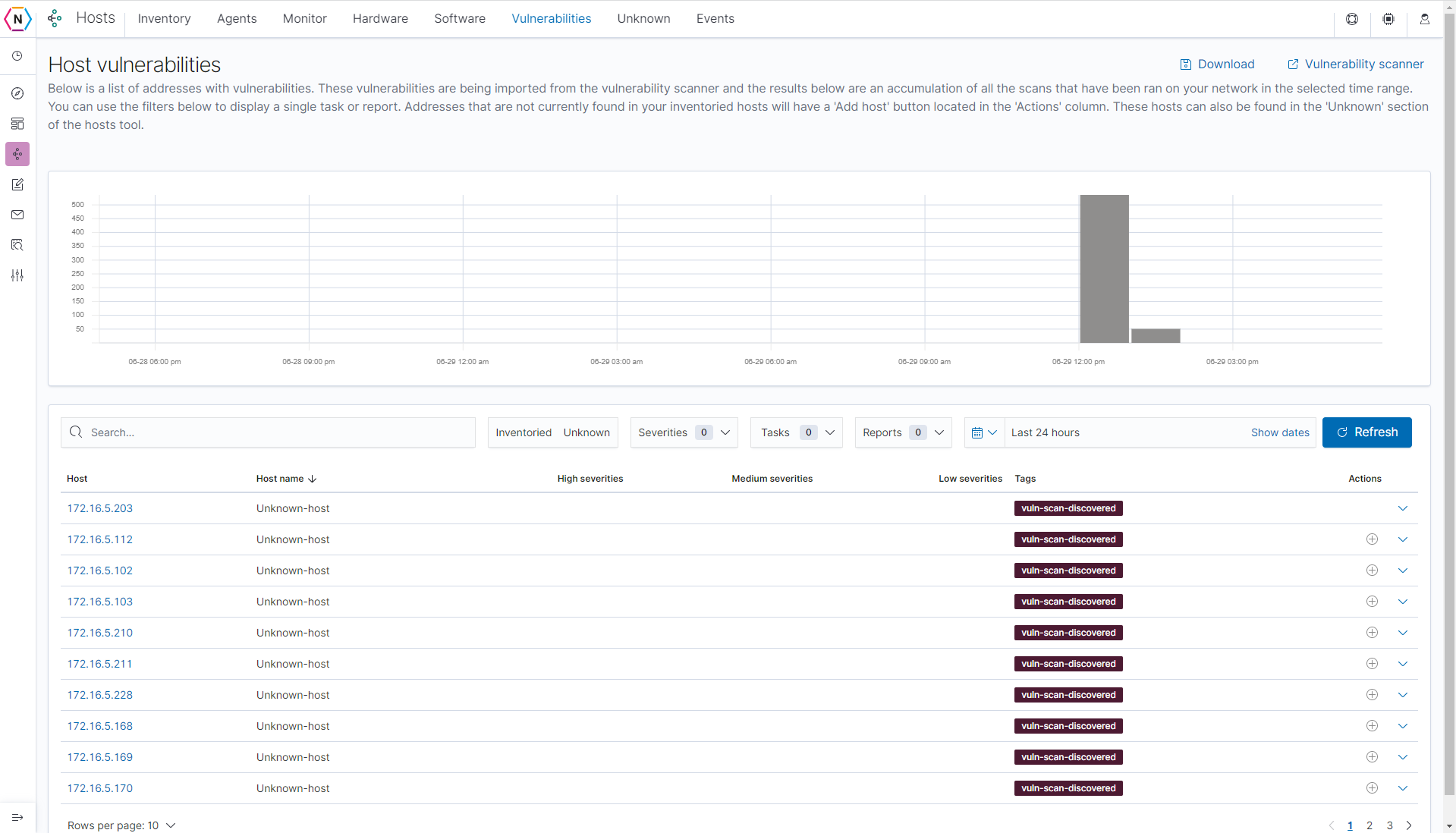The image size is (1456, 833).
Task: Click the N logo icon
Action: [17, 19]
